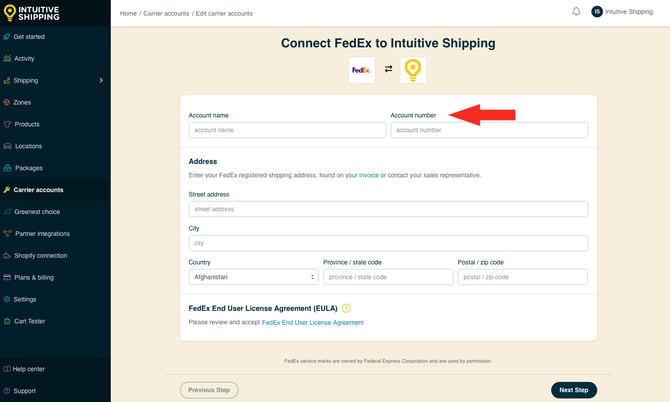Click the EULA info warning icon

(x=347, y=308)
